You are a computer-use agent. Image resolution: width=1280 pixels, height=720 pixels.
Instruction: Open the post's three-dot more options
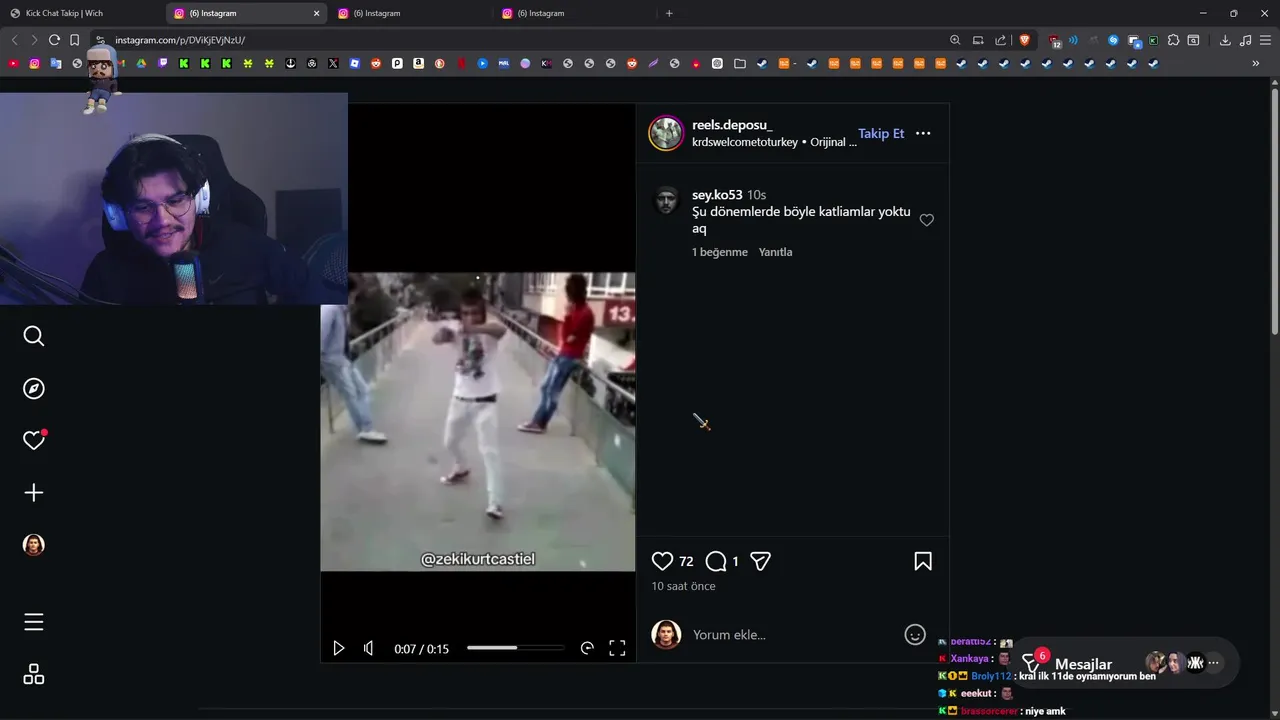[x=923, y=133]
